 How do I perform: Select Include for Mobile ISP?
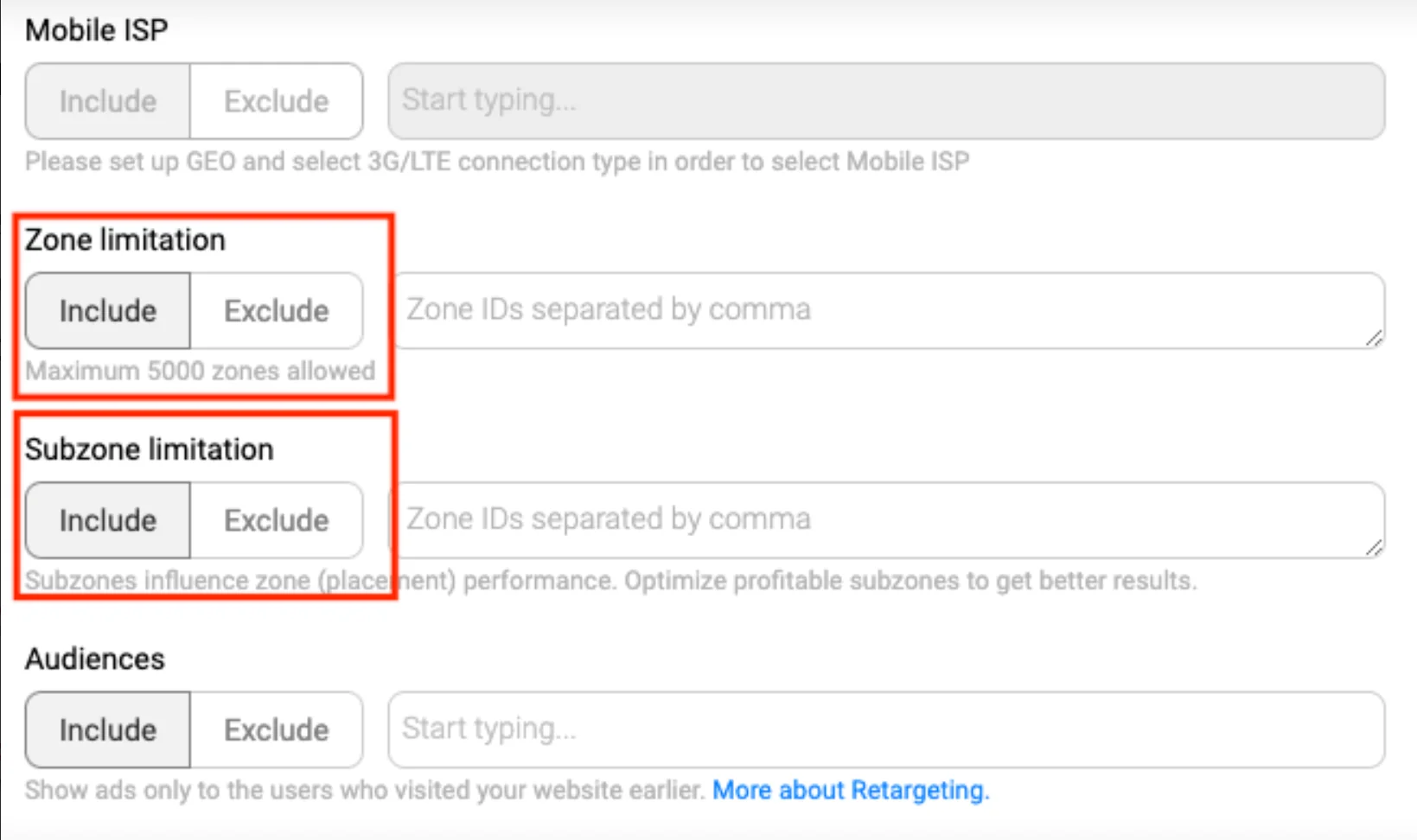[108, 101]
